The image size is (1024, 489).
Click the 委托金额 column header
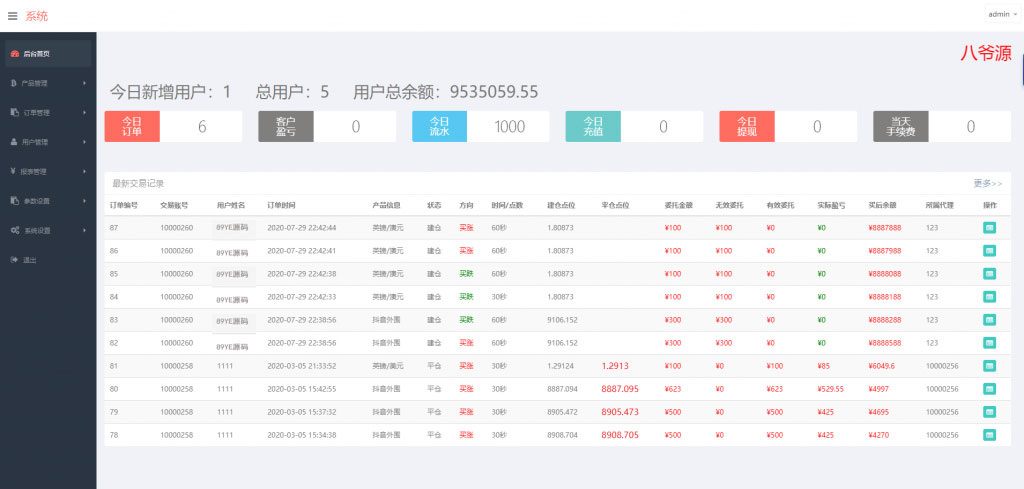(x=679, y=205)
